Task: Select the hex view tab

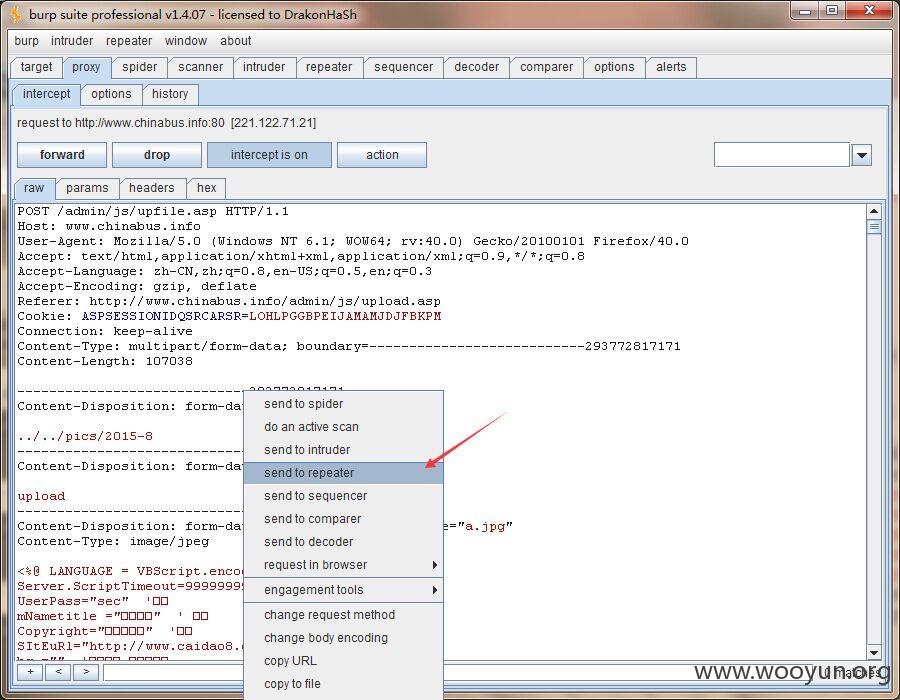Action: 207,188
